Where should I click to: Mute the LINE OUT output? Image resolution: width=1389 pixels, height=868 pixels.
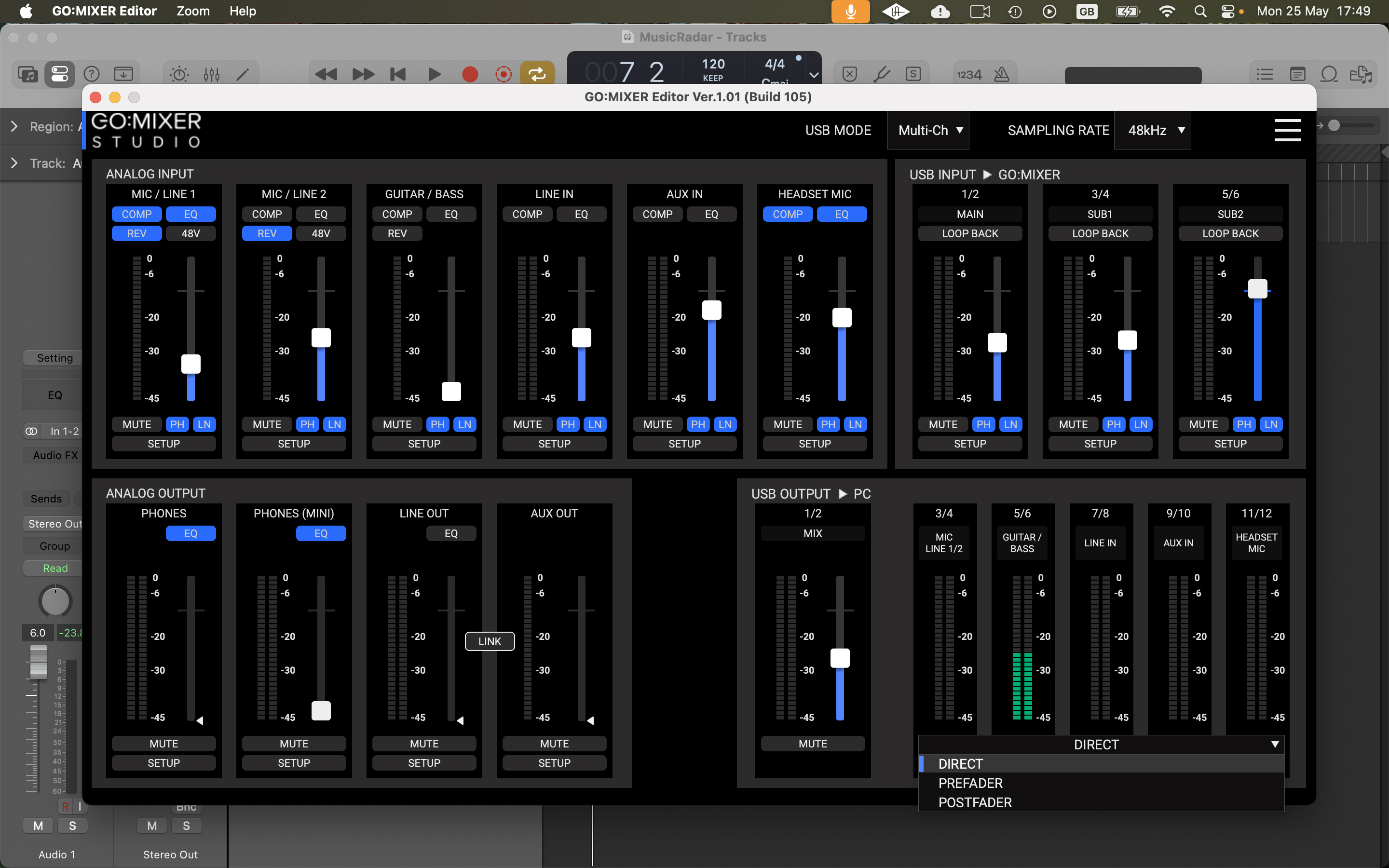point(424,744)
